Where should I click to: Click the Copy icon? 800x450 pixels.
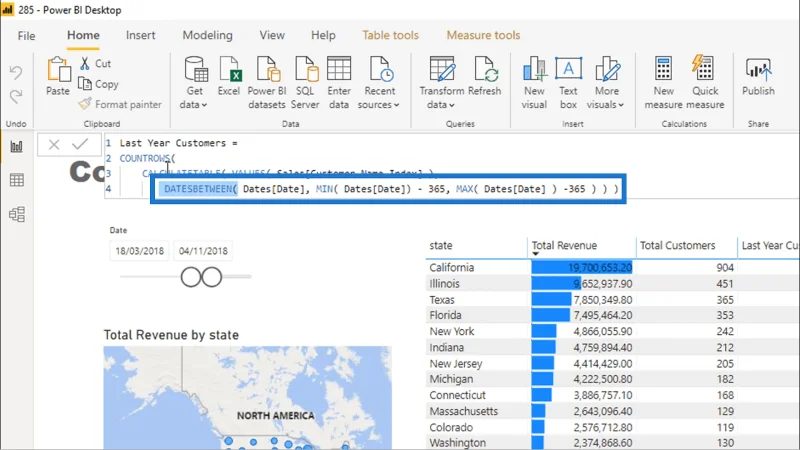point(85,84)
